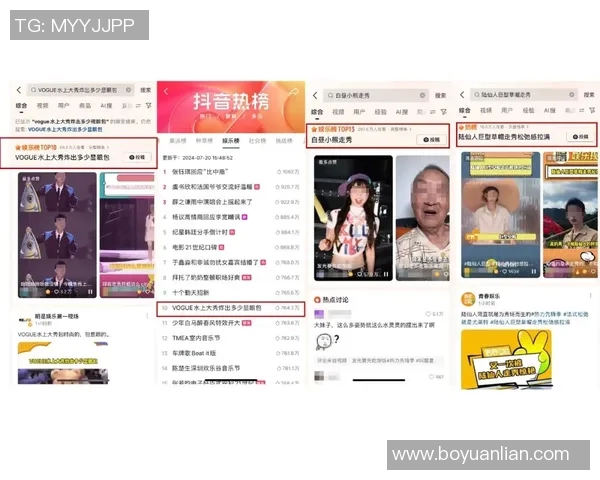This screenshot has width=600, height=480.
Task: Open hot list item 电影21世纪口碑
Action: (x=231, y=247)
